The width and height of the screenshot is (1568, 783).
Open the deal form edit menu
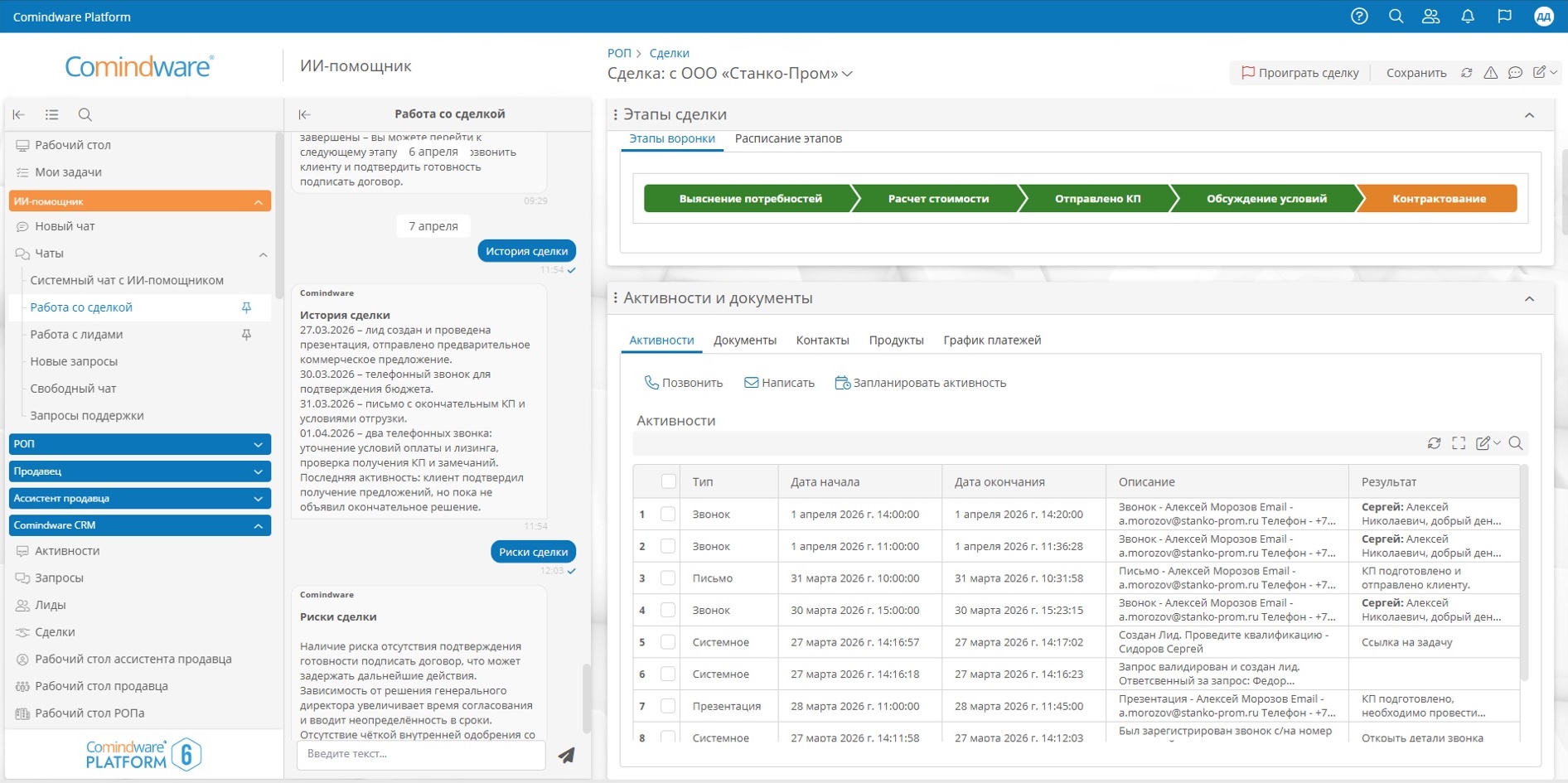click(1544, 73)
